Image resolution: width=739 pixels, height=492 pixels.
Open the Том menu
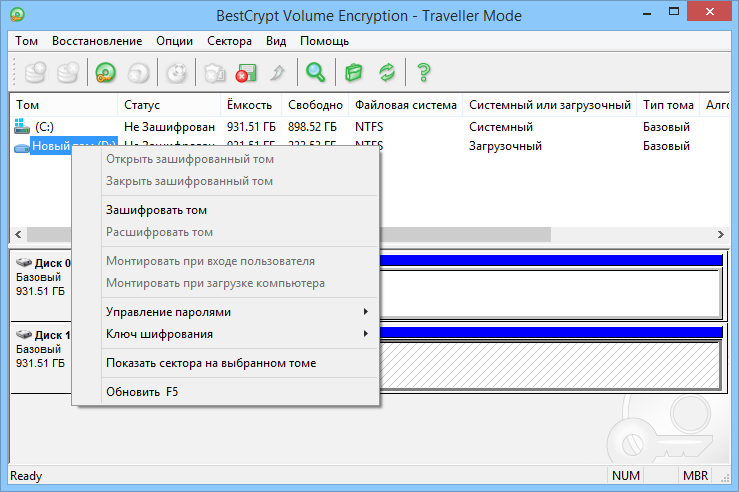[26, 41]
